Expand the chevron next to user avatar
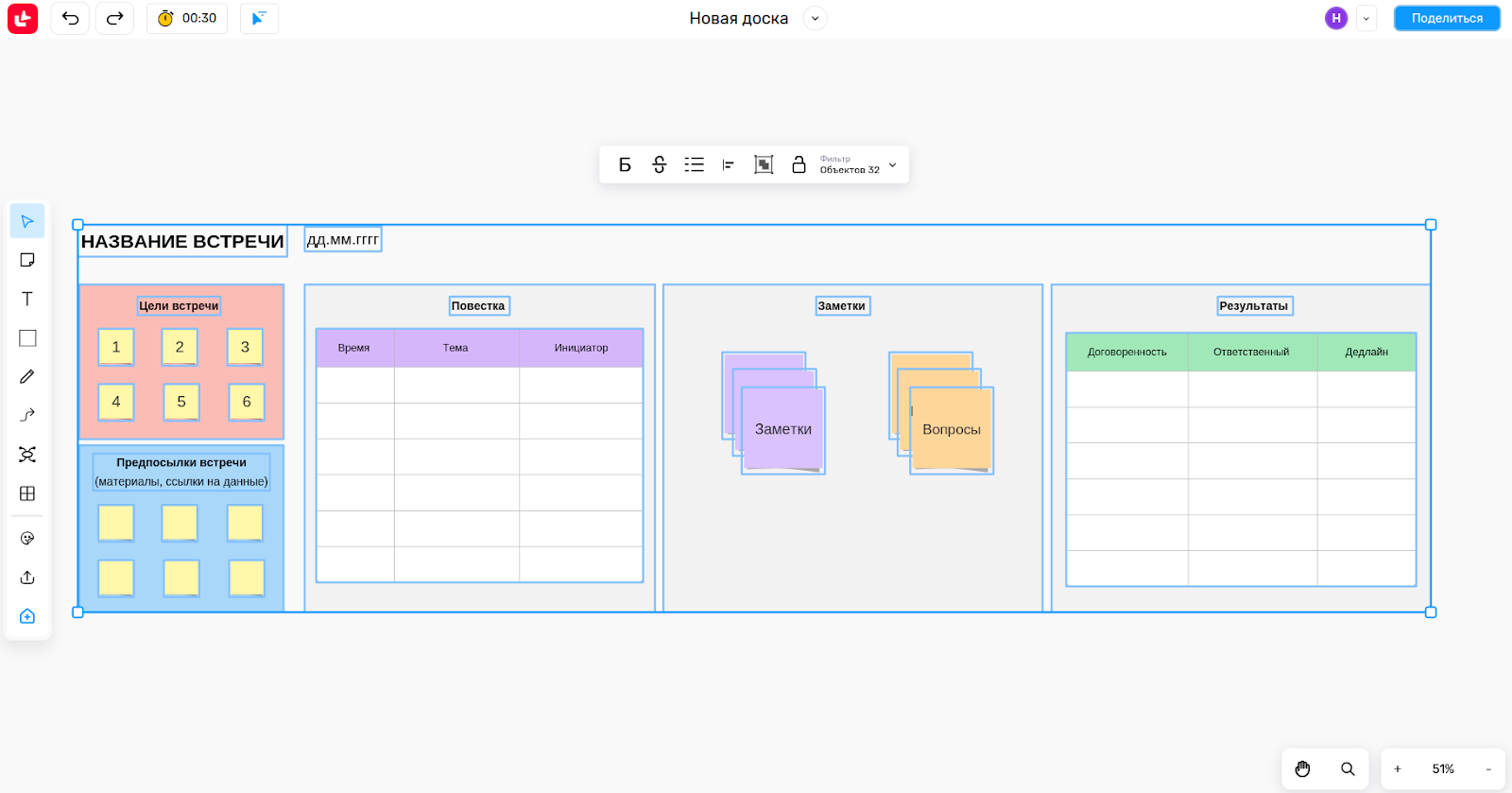Viewport: 1512px width, 793px height. pos(1366,18)
